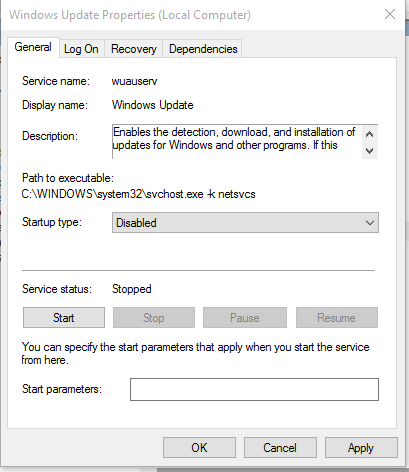This screenshot has width=409, height=472.
Task: Open the Recovery tab
Action: (134, 49)
